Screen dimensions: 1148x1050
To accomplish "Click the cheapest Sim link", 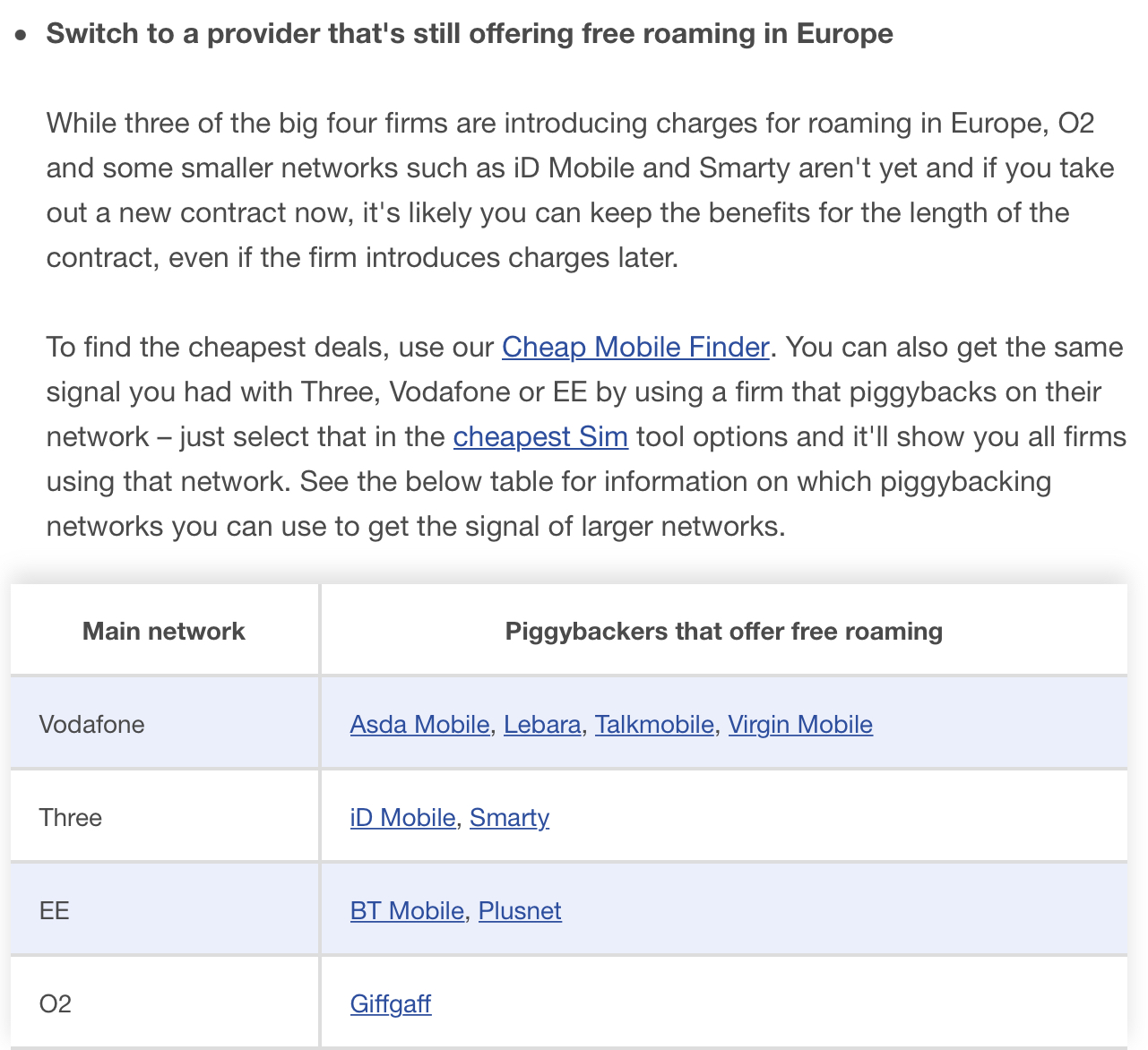I will coord(540,436).
